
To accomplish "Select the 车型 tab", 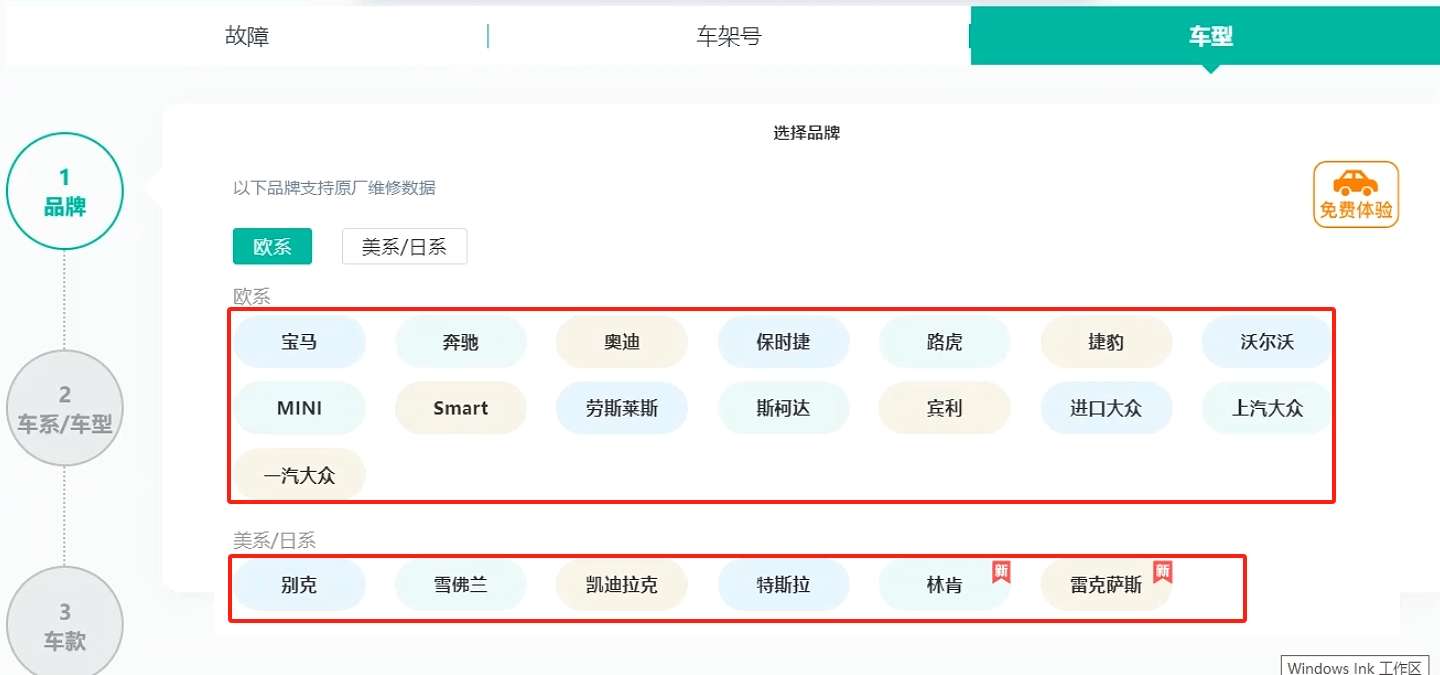I will tap(1209, 36).
